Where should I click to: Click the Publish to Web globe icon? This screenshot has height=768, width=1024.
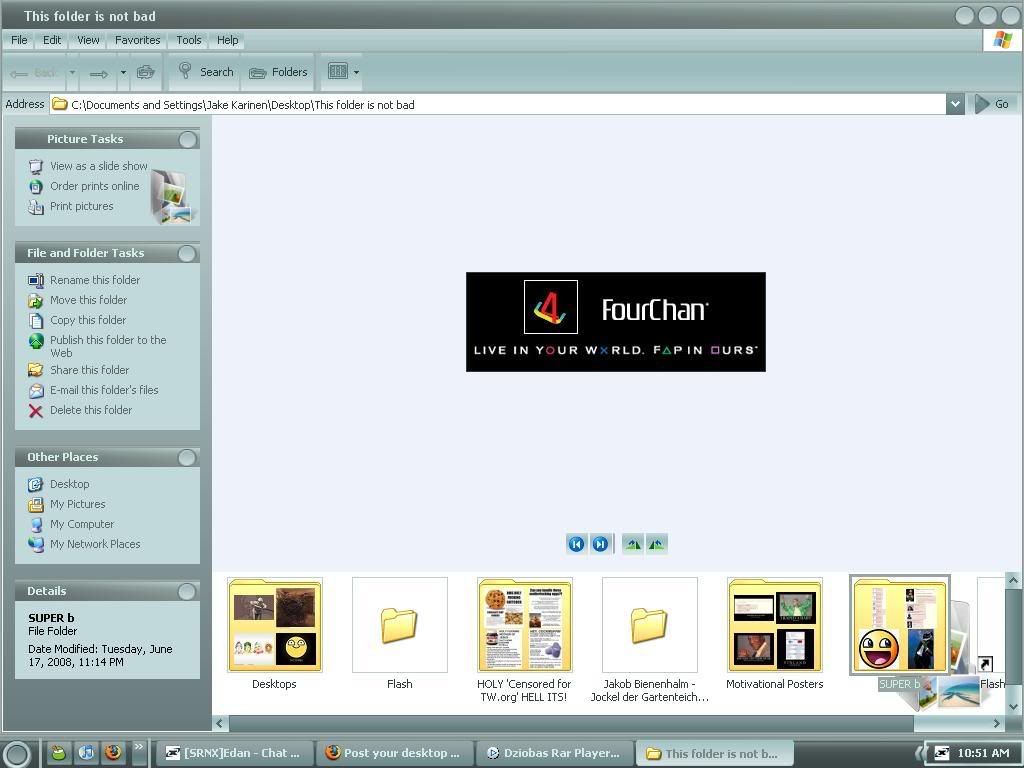point(35,341)
